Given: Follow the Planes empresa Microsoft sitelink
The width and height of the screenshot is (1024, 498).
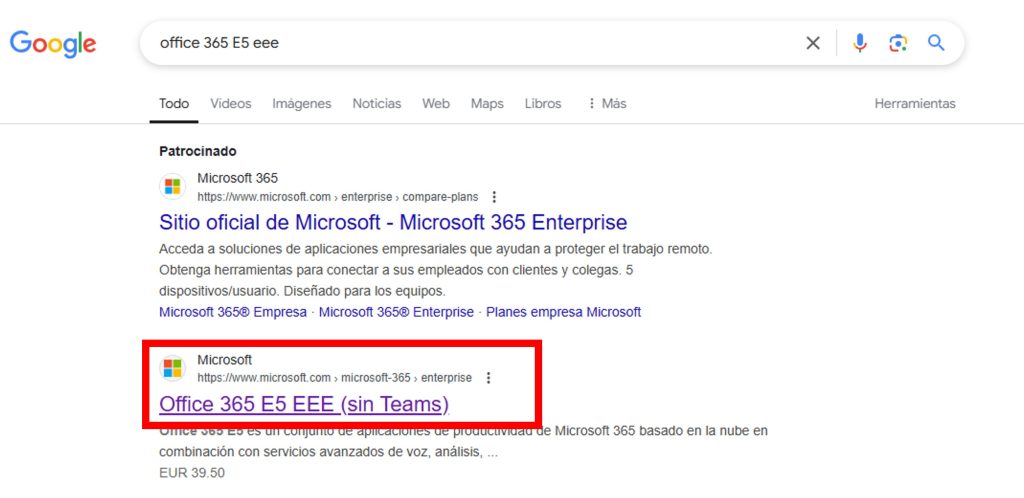Looking at the screenshot, I should (563, 312).
